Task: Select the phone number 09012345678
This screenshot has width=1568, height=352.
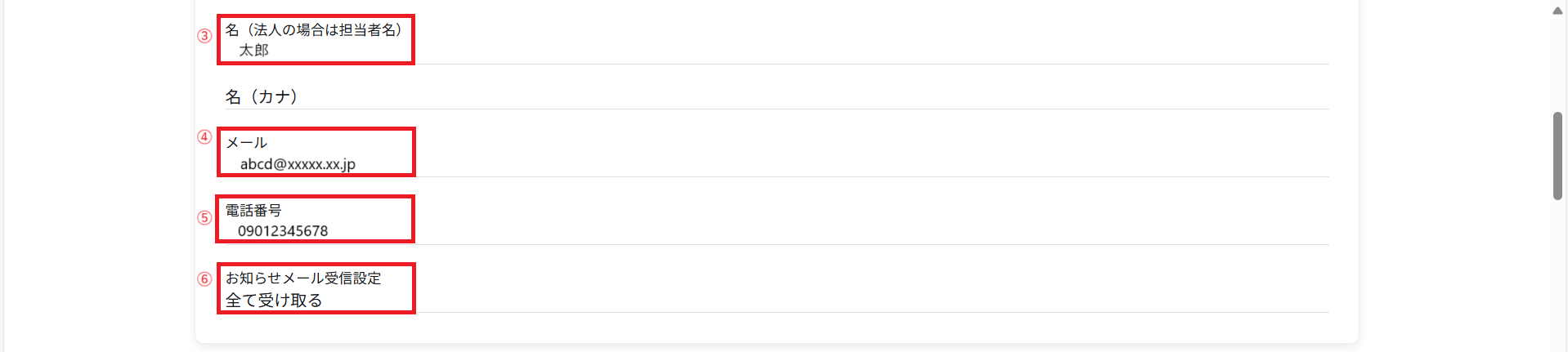Action: (x=283, y=231)
